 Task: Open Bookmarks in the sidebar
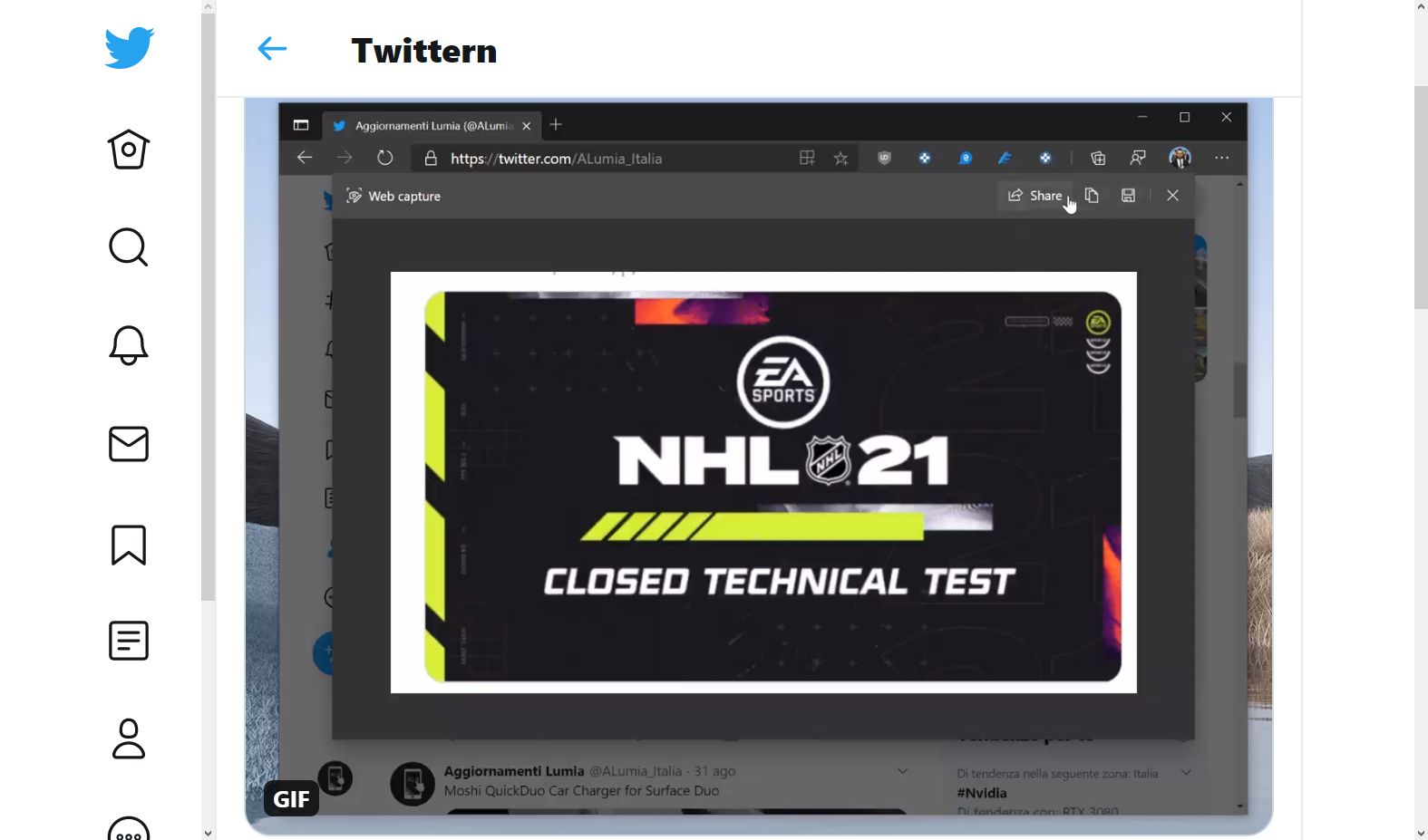point(129,545)
